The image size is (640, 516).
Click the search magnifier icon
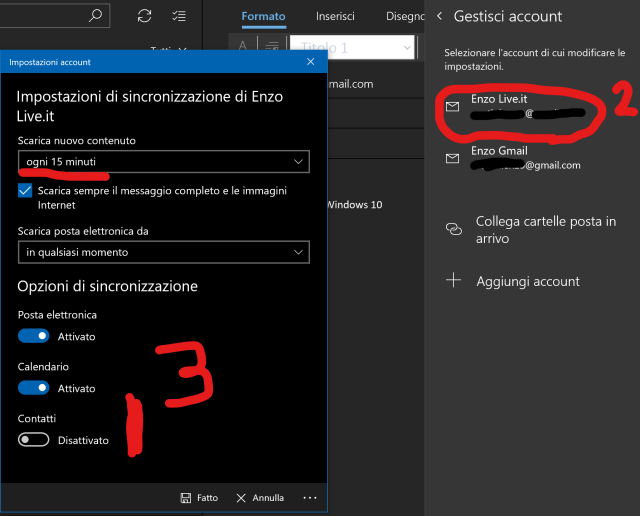95,16
